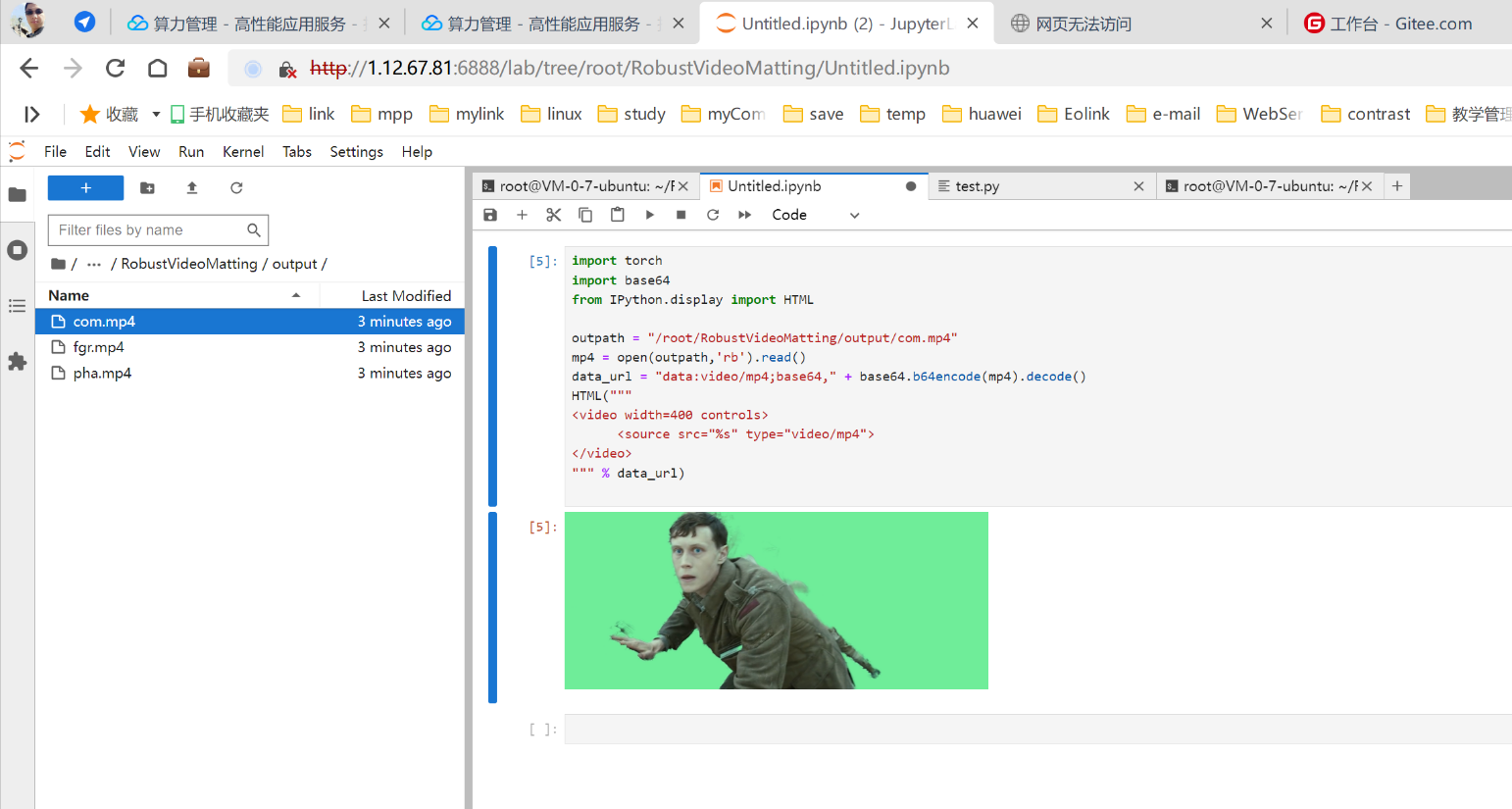Viewport: 1512px width, 809px height.
Task: Switch to 网页无法访问 browser tab
Action: tap(1142, 24)
